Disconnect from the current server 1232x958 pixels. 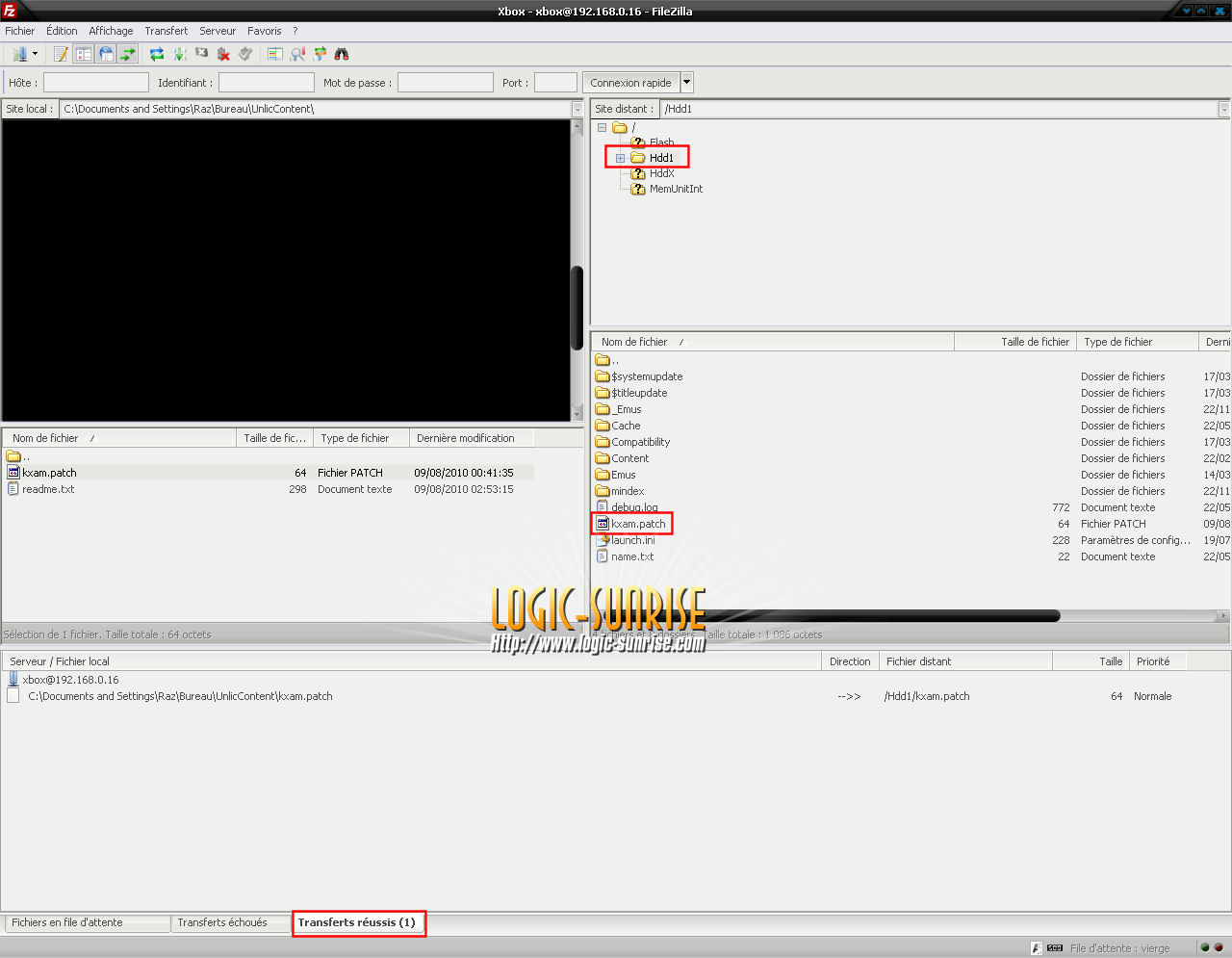[x=223, y=54]
